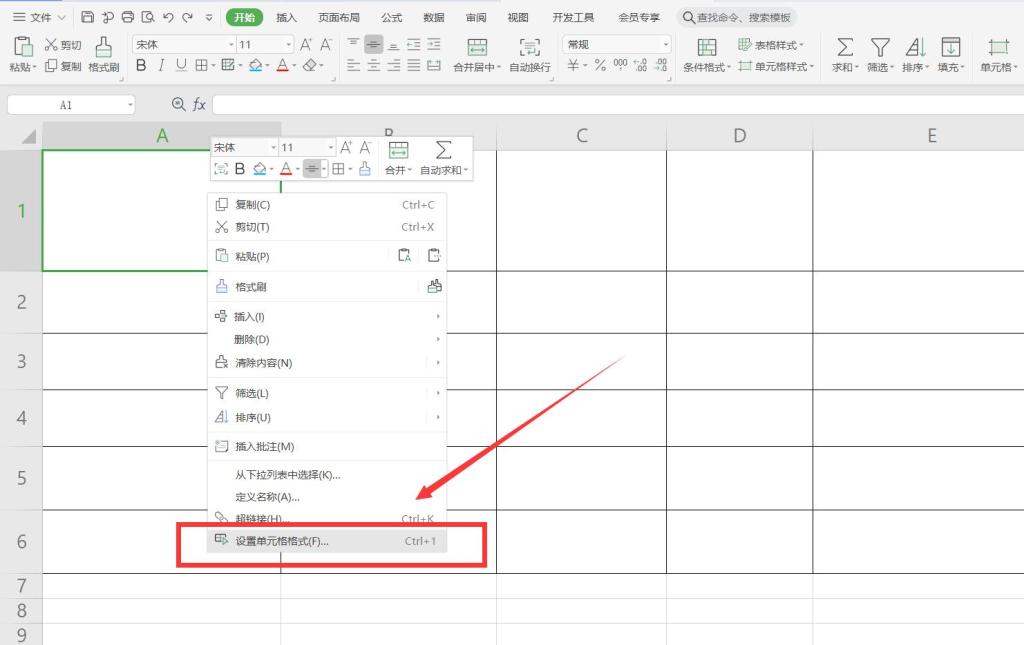The image size is (1024, 645).
Task: Switch to the Insert (插入) tab
Action: (x=286, y=18)
